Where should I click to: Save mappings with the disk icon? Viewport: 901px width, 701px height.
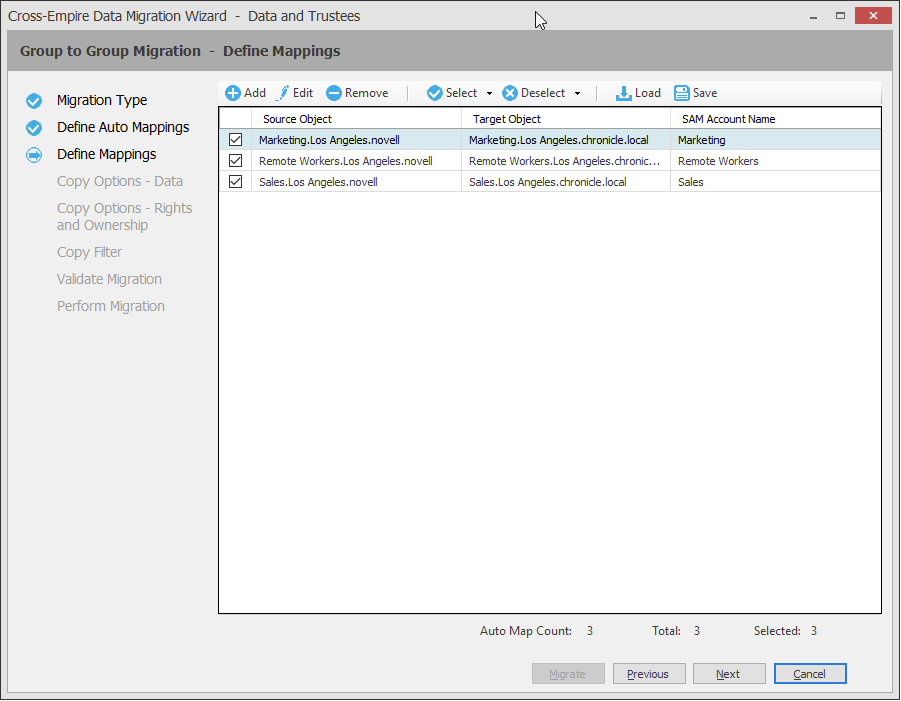pos(696,93)
